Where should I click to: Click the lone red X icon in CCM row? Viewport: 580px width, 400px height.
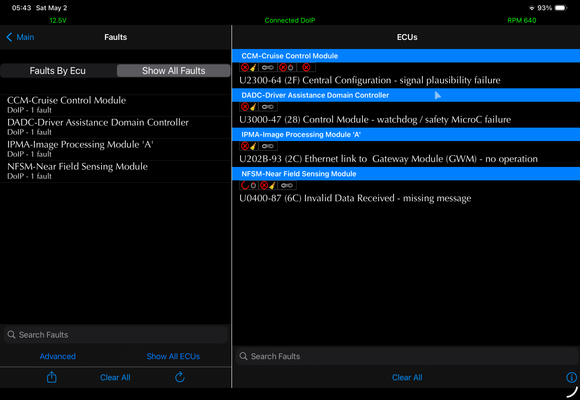point(306,68)
